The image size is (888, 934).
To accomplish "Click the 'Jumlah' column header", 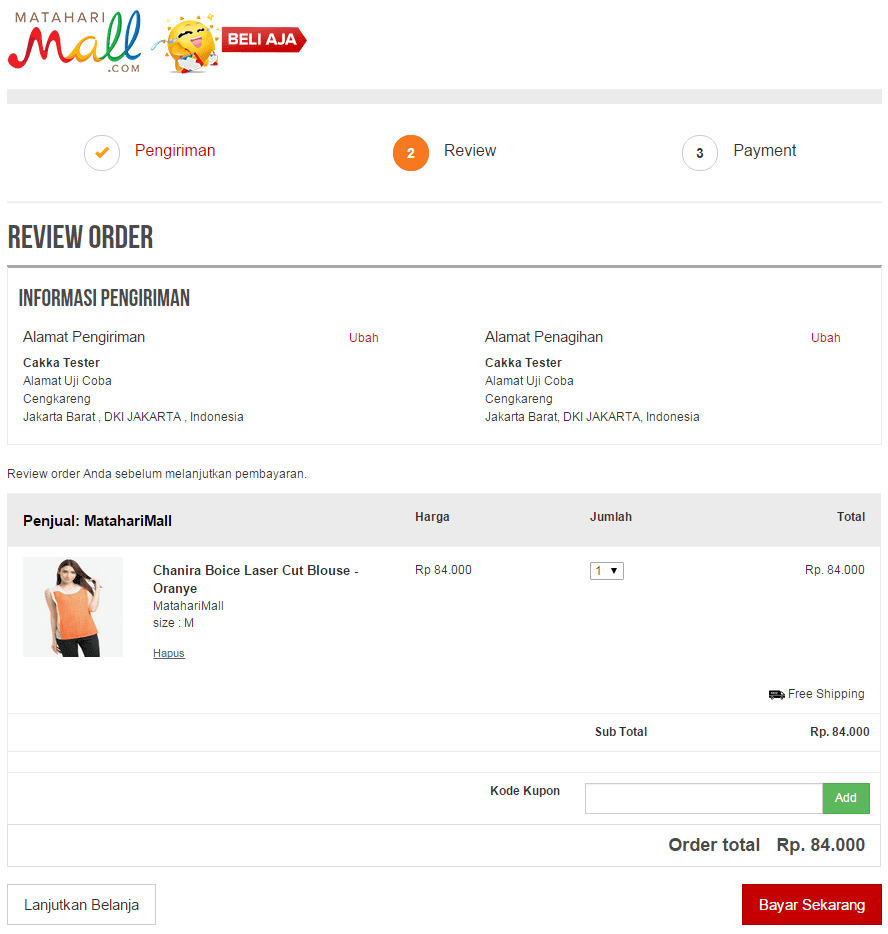I will click(611, 517).
